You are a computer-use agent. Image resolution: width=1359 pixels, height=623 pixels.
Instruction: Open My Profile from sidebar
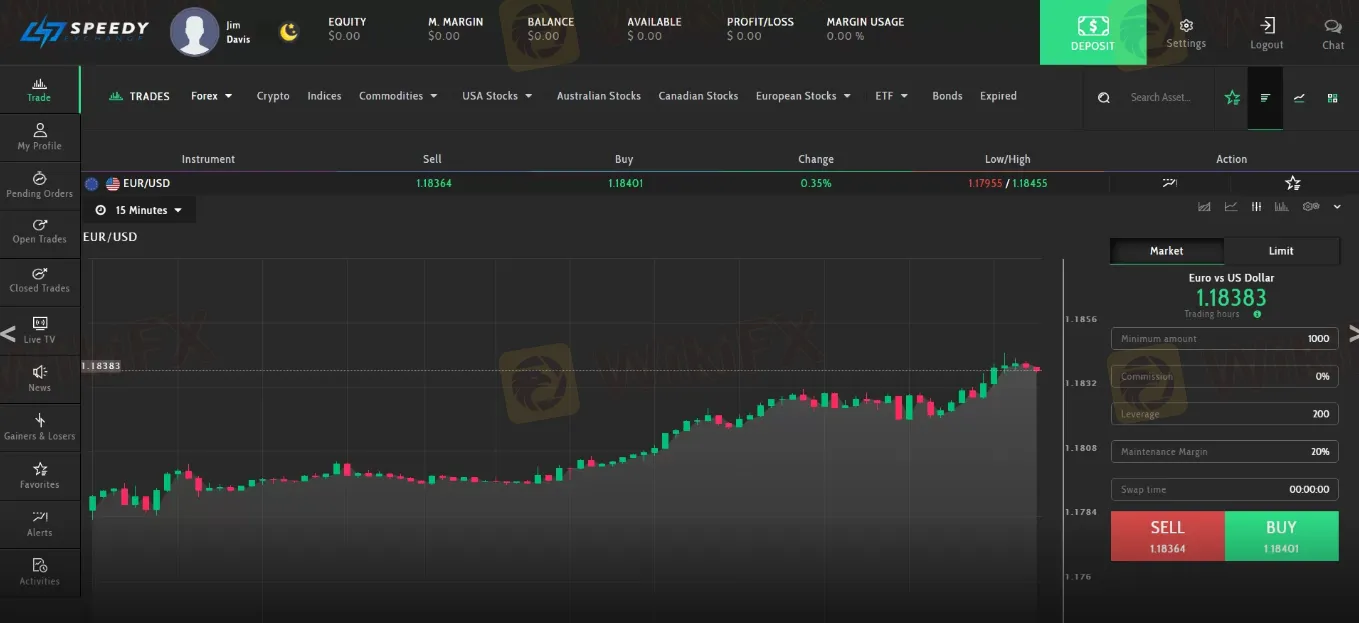[39, 137]
